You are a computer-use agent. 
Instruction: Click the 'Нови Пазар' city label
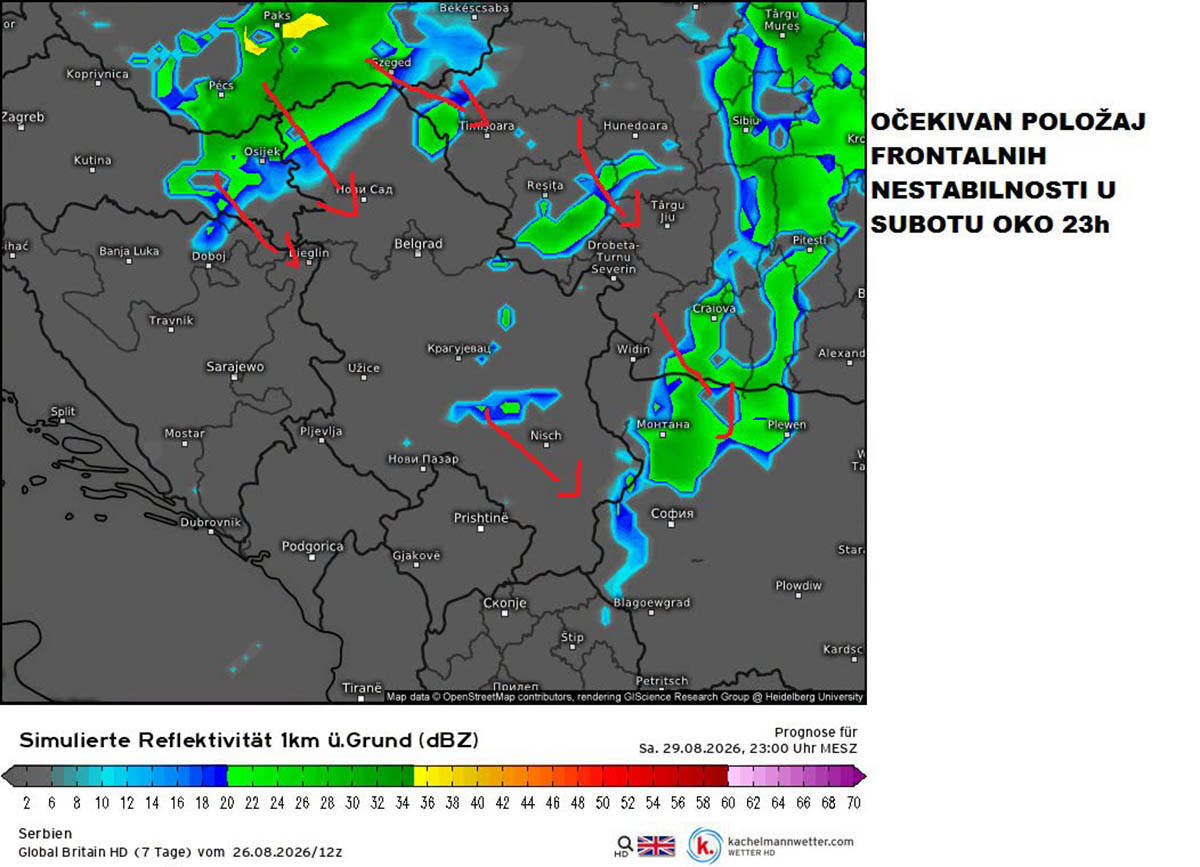423,459
